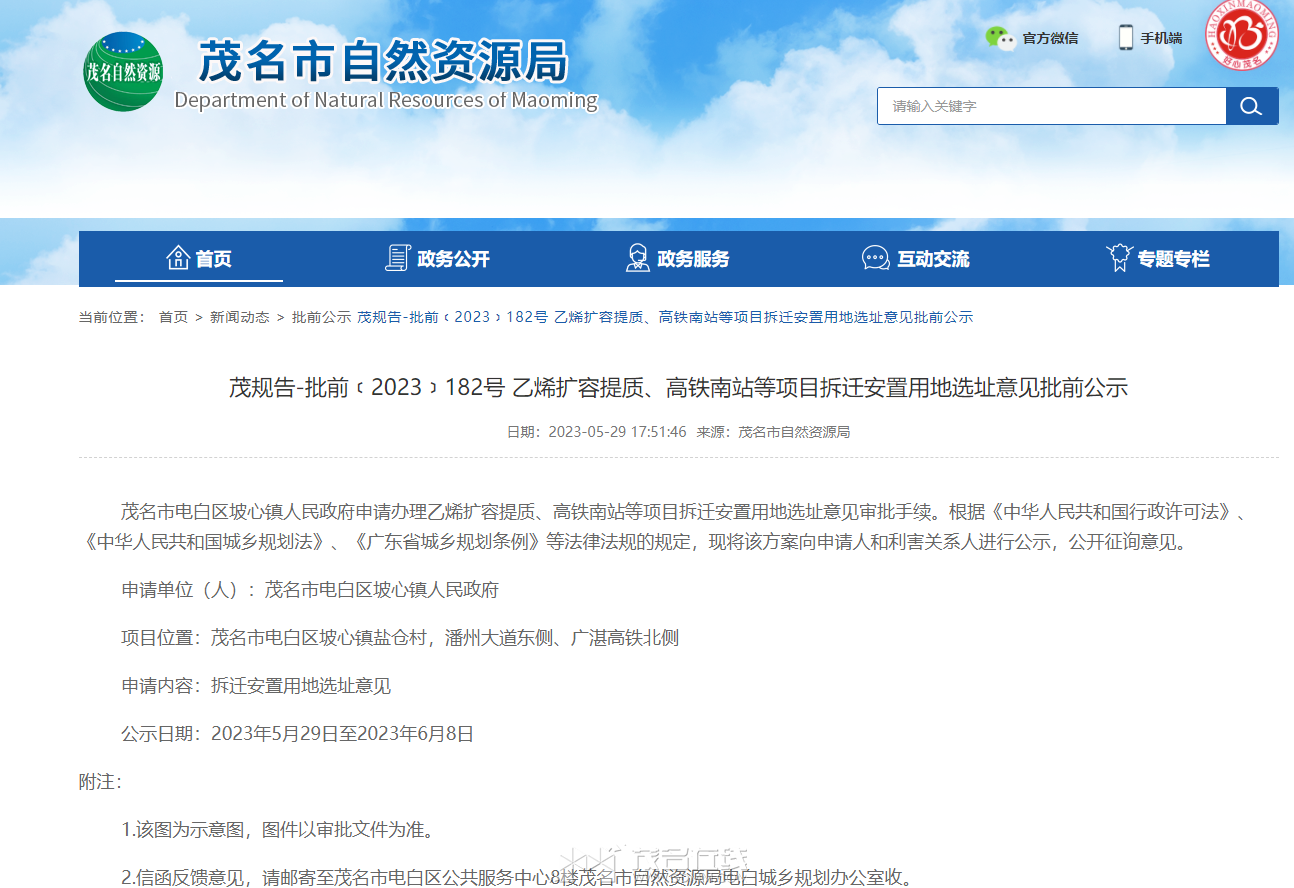The image size is (1294, 888).
Task: Click the 茂名市自然资源局 site title
Action: click(384, 62)
